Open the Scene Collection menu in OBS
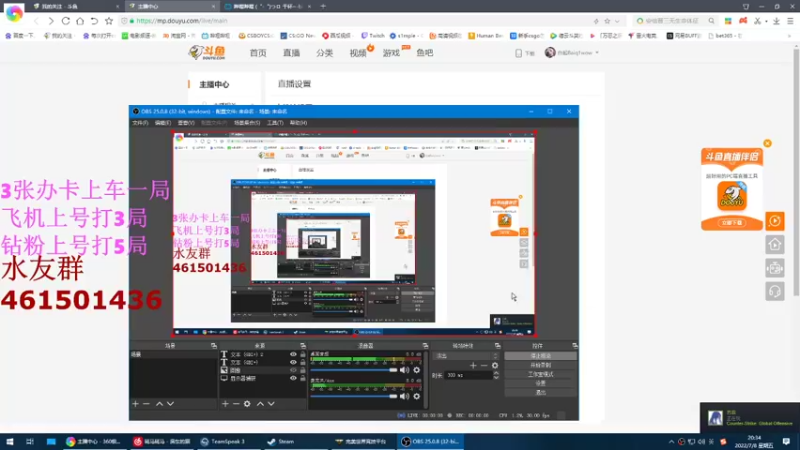Viewport: 800px width, 450px height. click(x=247, y=123)
